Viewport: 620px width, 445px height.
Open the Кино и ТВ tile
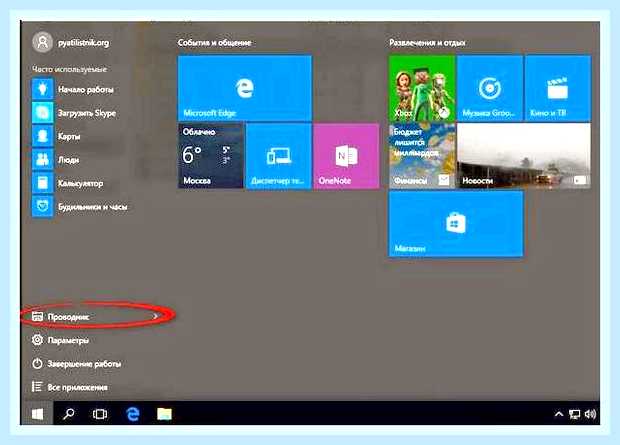(558, 88)
